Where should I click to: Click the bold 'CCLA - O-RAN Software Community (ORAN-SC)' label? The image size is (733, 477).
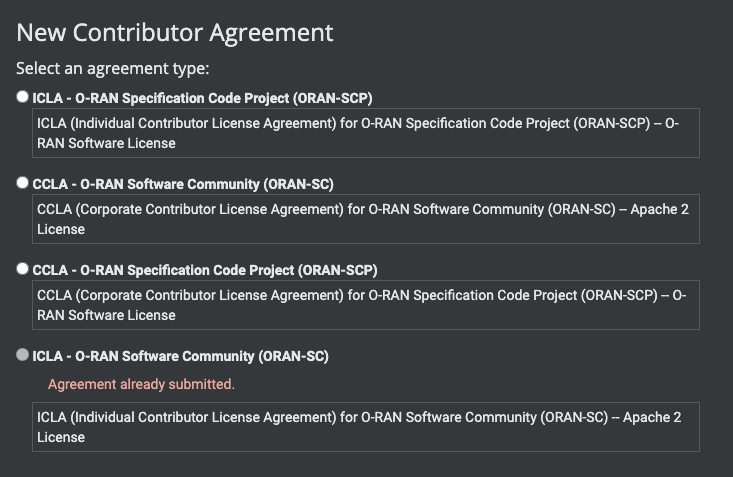pyautogui.click(x=183, y=184)
